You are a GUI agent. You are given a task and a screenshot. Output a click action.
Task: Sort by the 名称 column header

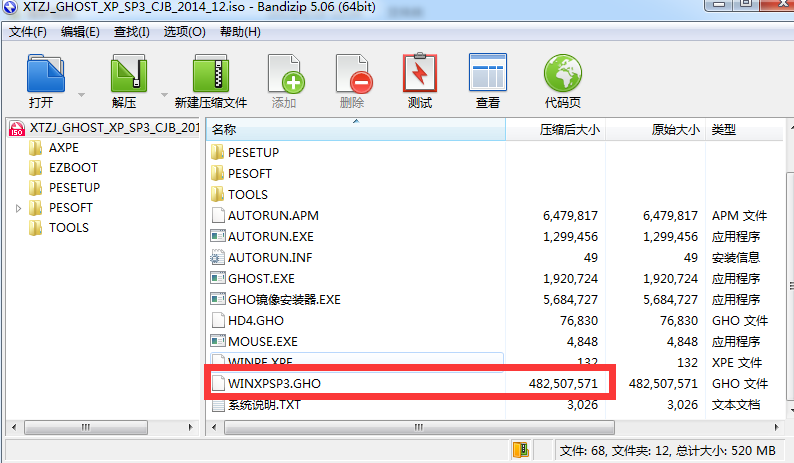click(x=356, y=130)
